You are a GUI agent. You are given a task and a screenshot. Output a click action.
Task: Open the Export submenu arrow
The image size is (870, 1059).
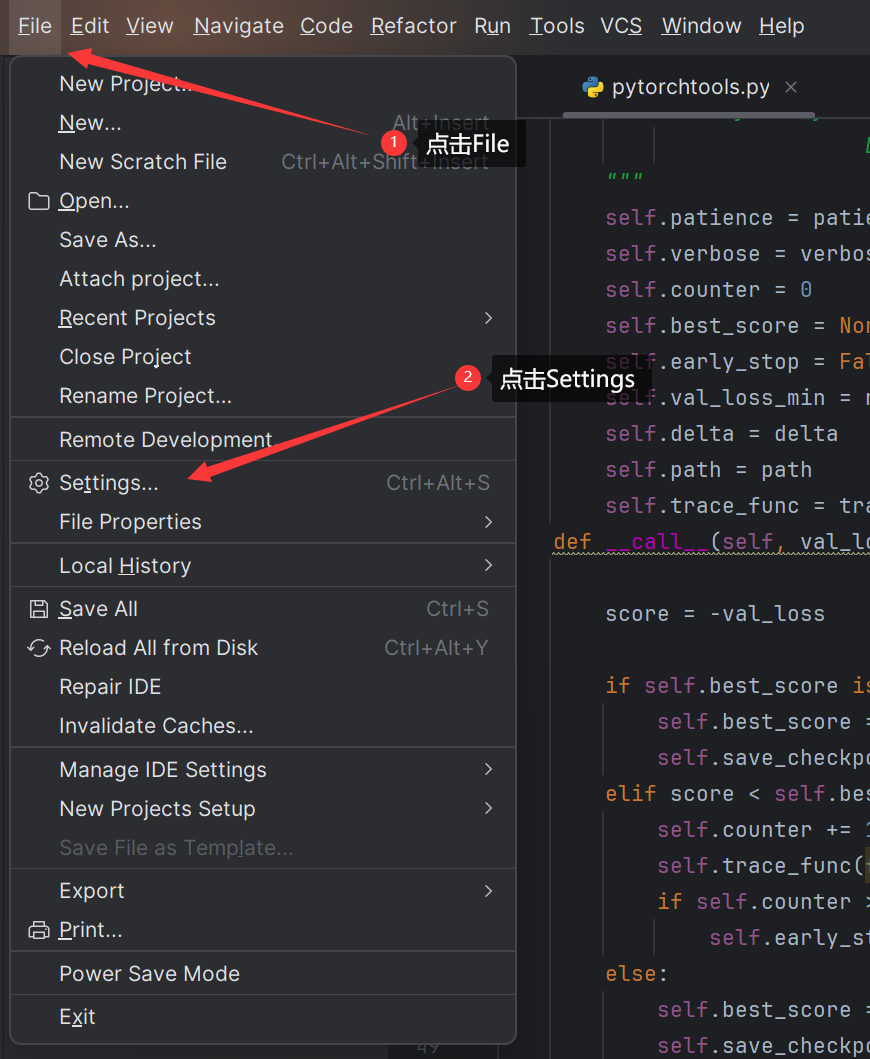(x=488, y=891)
